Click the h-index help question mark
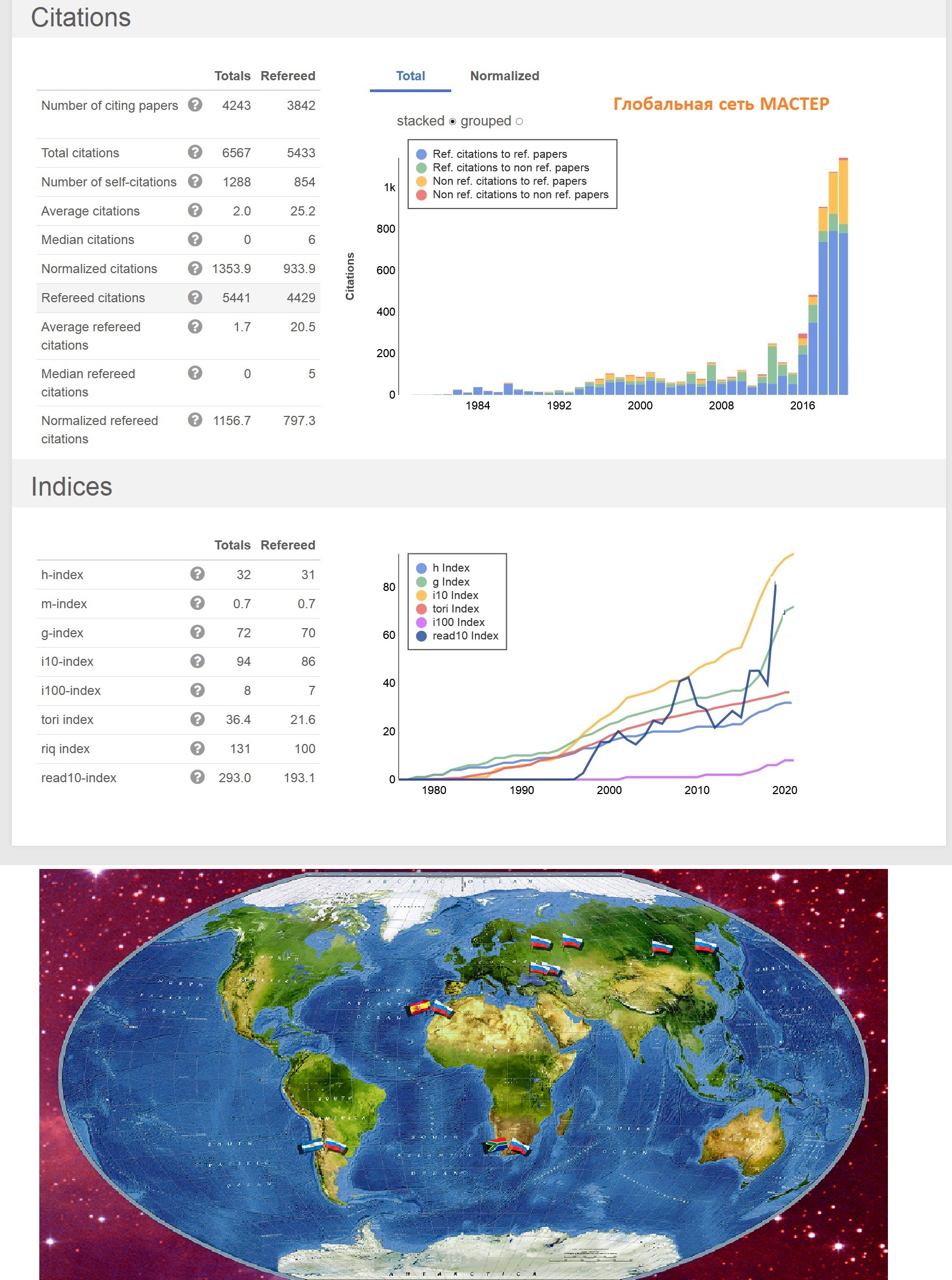Screen dimensions: 952x1280 point(197,574)
